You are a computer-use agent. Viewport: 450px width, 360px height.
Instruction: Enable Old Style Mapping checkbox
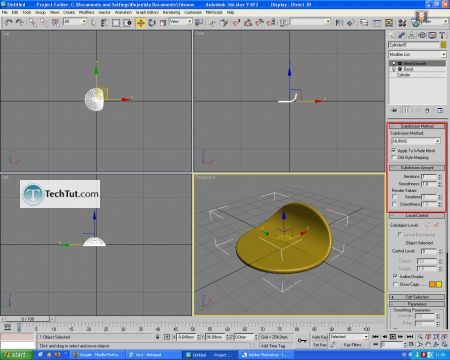[x=394, y=157]
